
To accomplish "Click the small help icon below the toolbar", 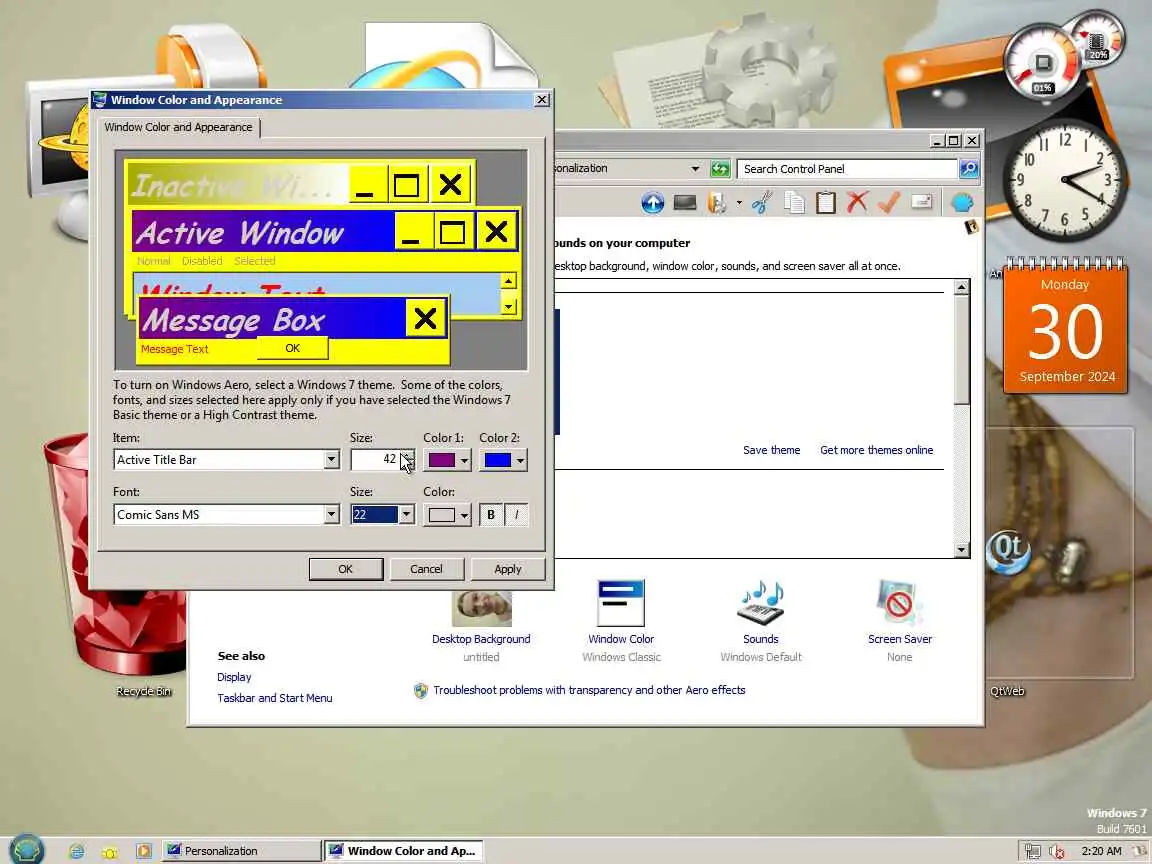I will coord(971,226).
